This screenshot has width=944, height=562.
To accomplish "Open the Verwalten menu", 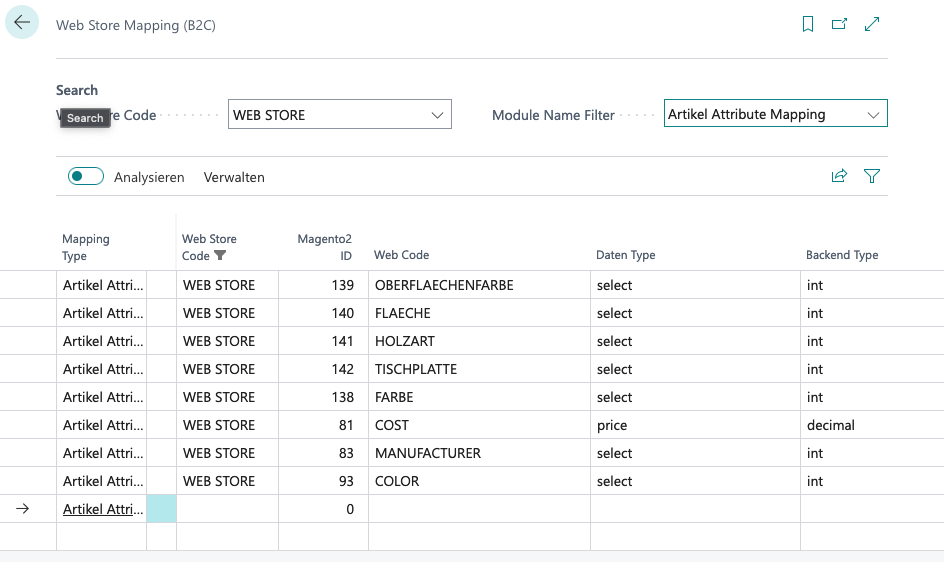I will (x=234, y=177).
